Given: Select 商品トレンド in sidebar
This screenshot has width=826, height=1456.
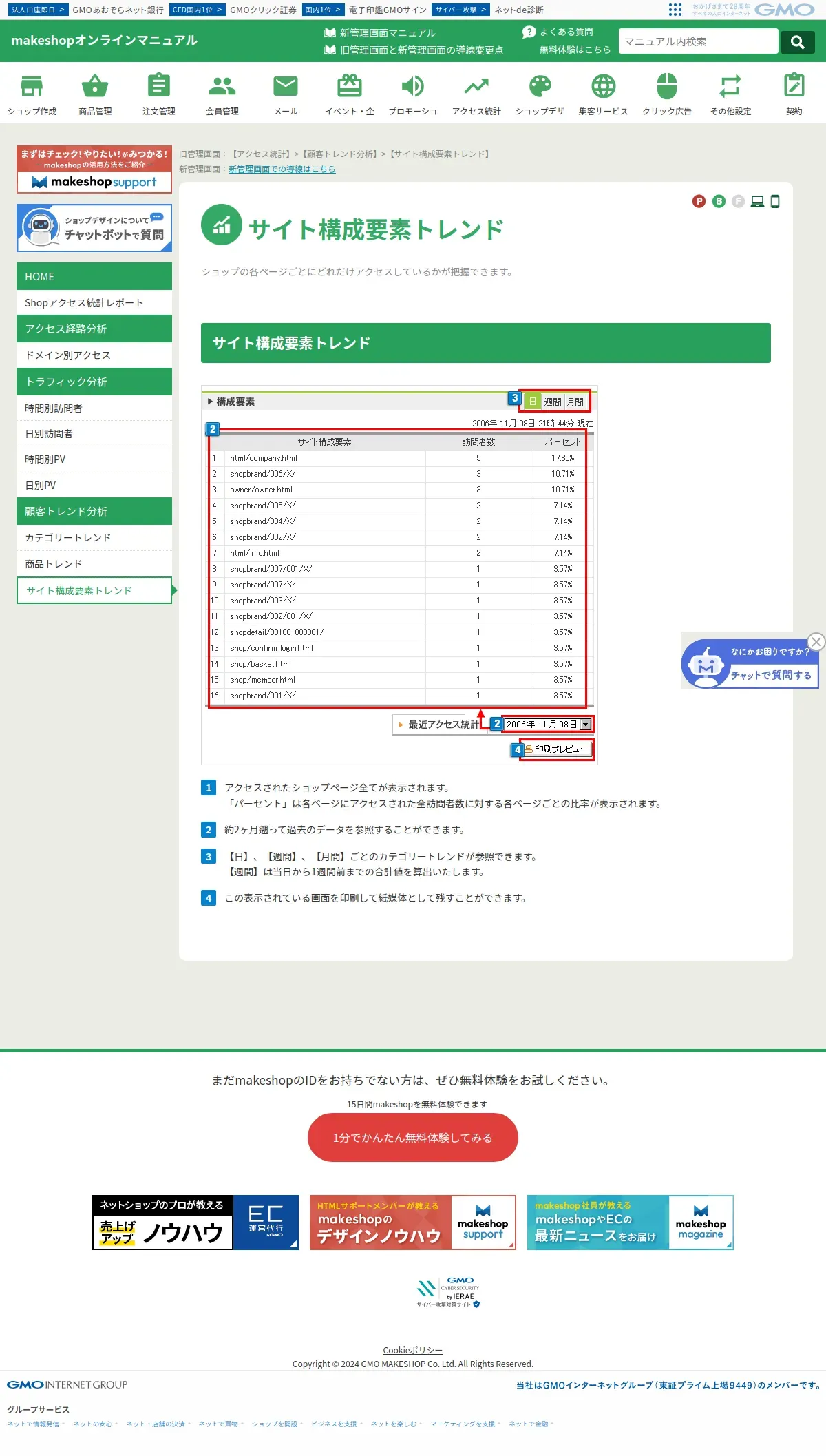Looking at the screenshot, I should pos(94,564).
